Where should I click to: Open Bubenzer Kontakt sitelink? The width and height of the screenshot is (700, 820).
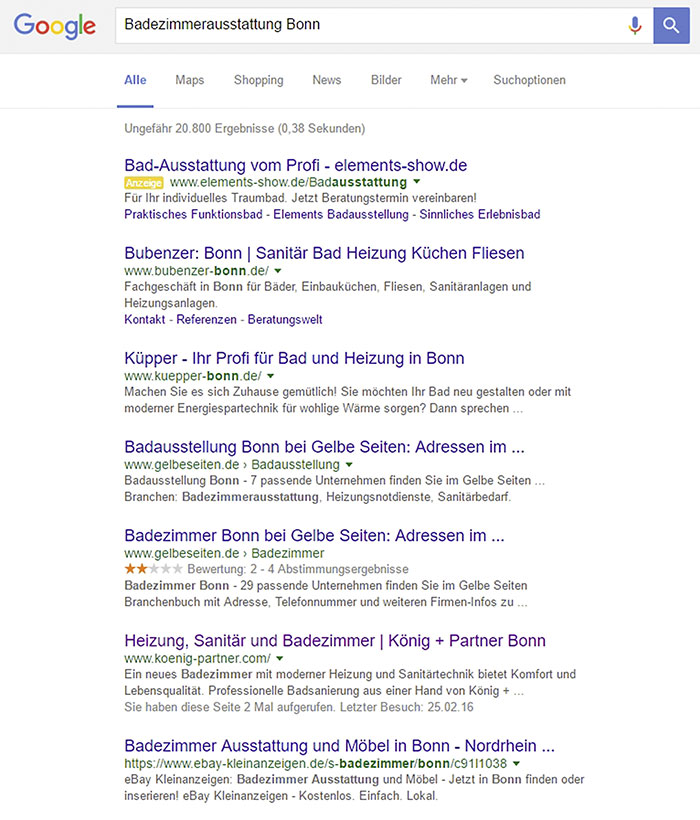[145, 320]
